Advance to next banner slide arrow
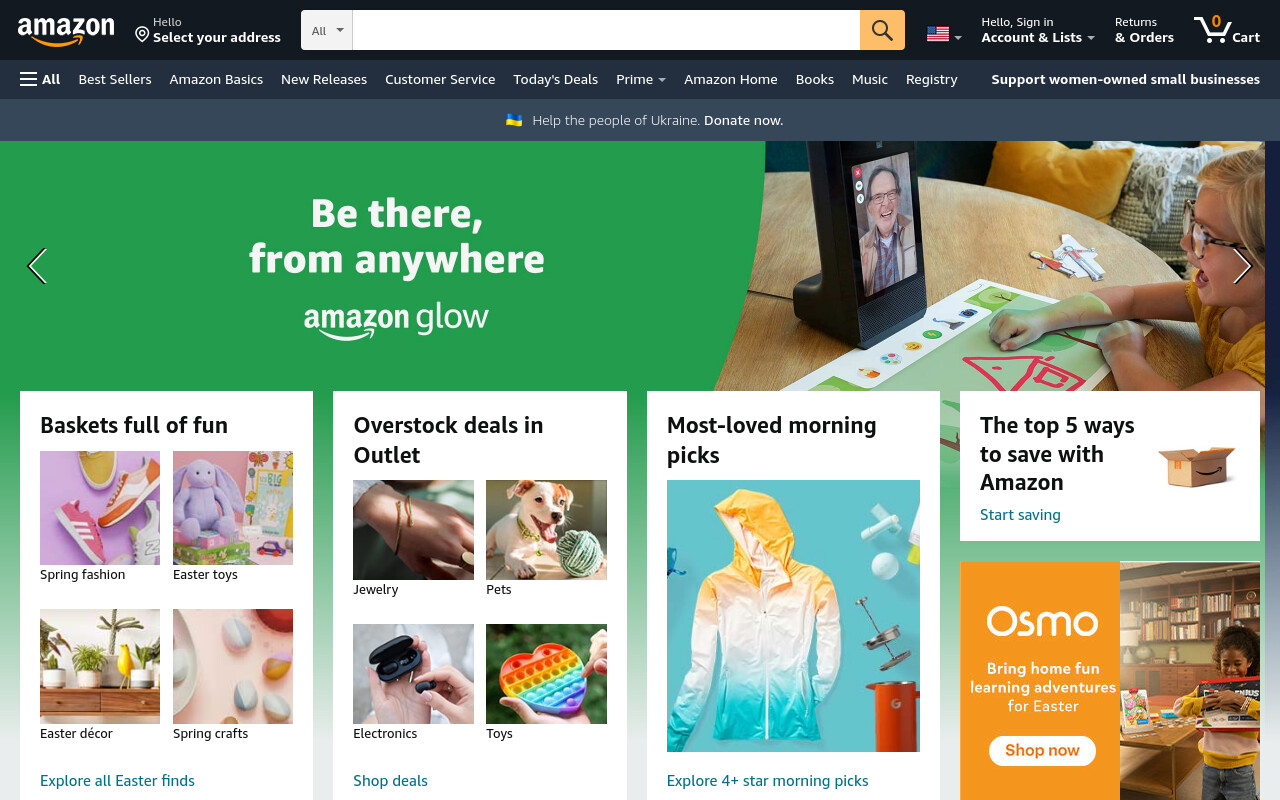1280x800 pixels. click(x=1242, y=266)
